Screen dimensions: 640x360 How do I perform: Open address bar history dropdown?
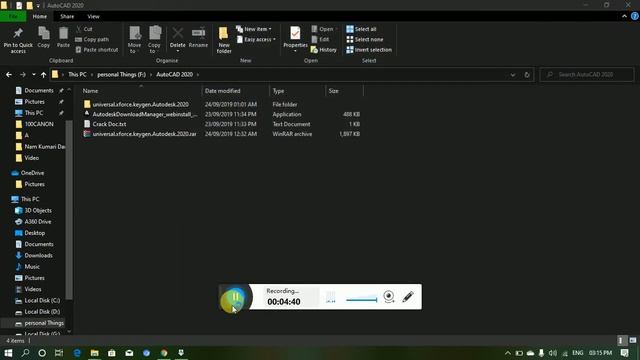coord(513,75)
